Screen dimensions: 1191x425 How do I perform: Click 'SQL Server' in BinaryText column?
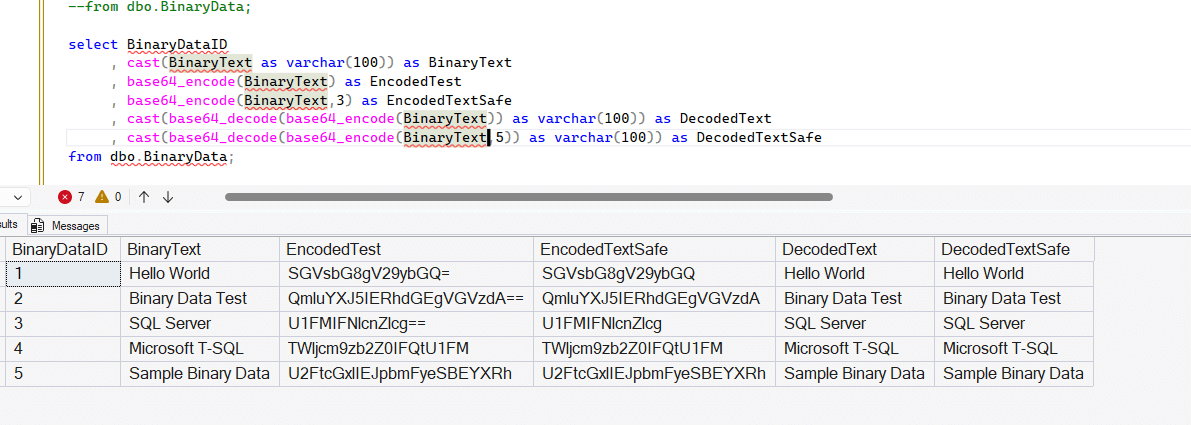pos(200,324)
